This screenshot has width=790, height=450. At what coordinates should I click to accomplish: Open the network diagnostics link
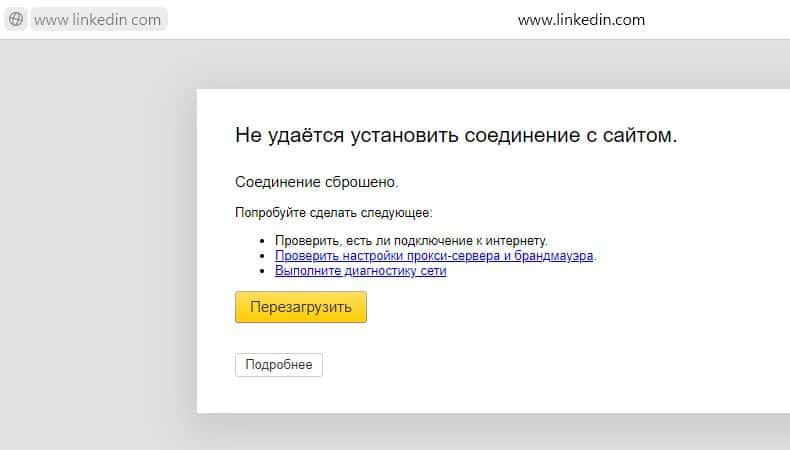point(360,271)
